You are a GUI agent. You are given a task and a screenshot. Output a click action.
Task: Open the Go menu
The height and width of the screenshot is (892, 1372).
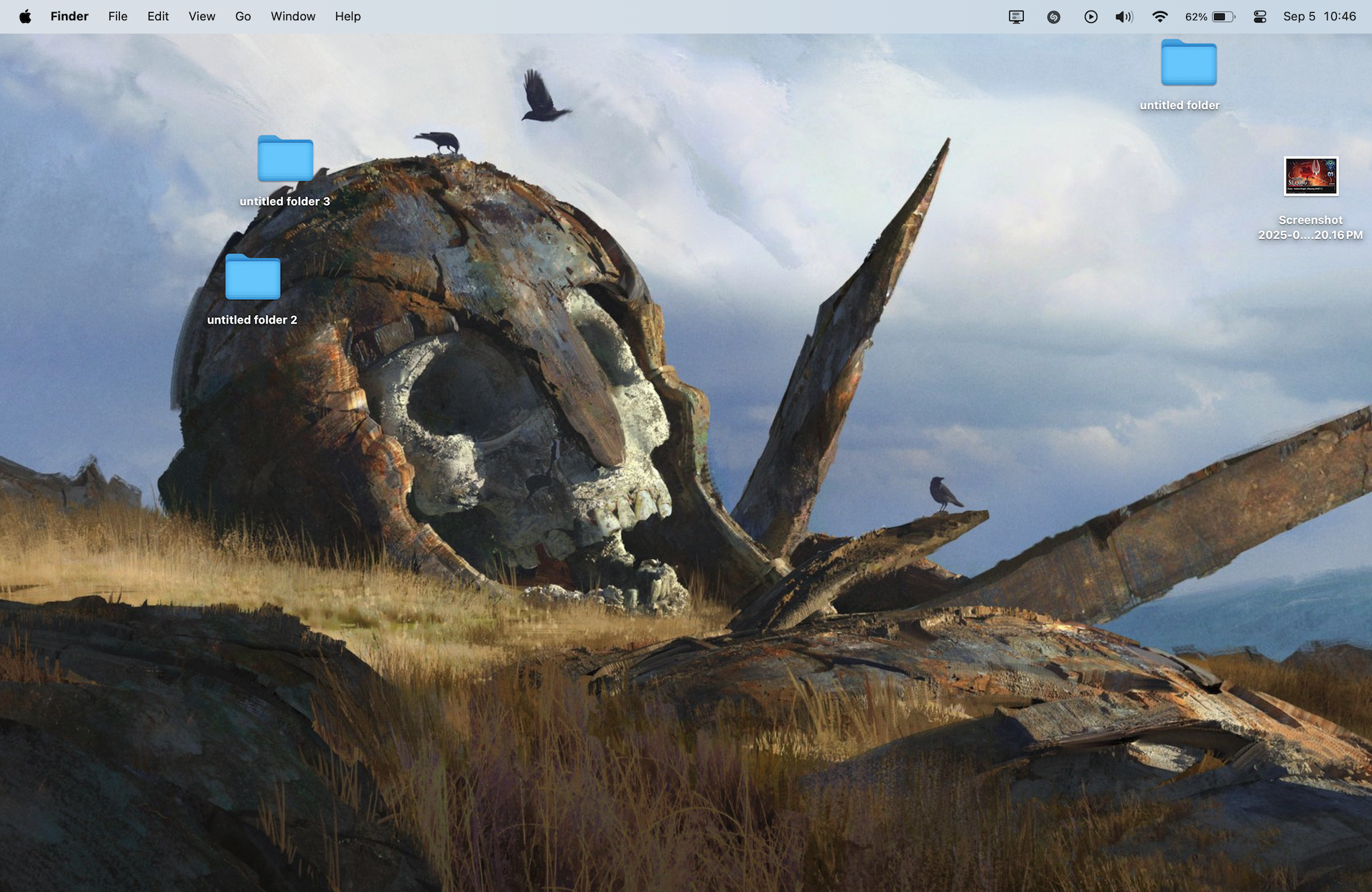pyautogui.click(x=243, y=17)
